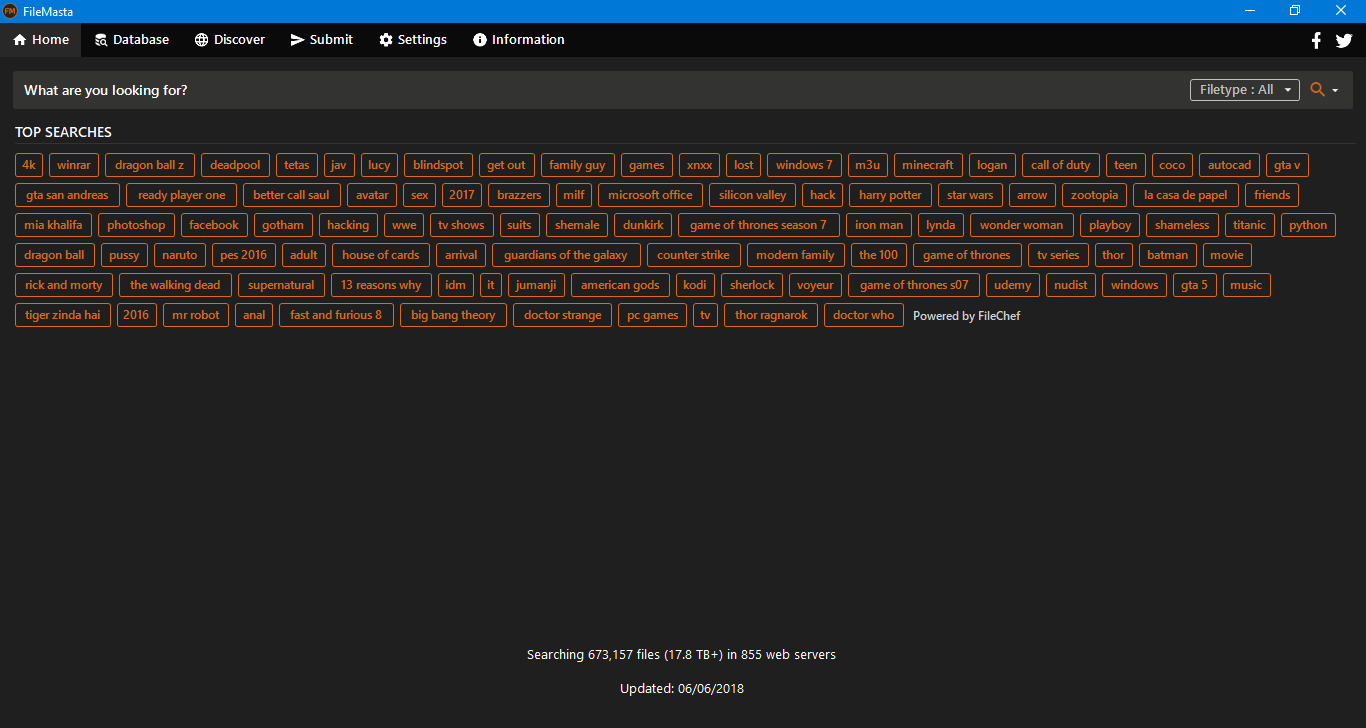1366x728 pixels.
Task: Expand the search options arrow beside the magnifier
Action: pos(1335,91)
